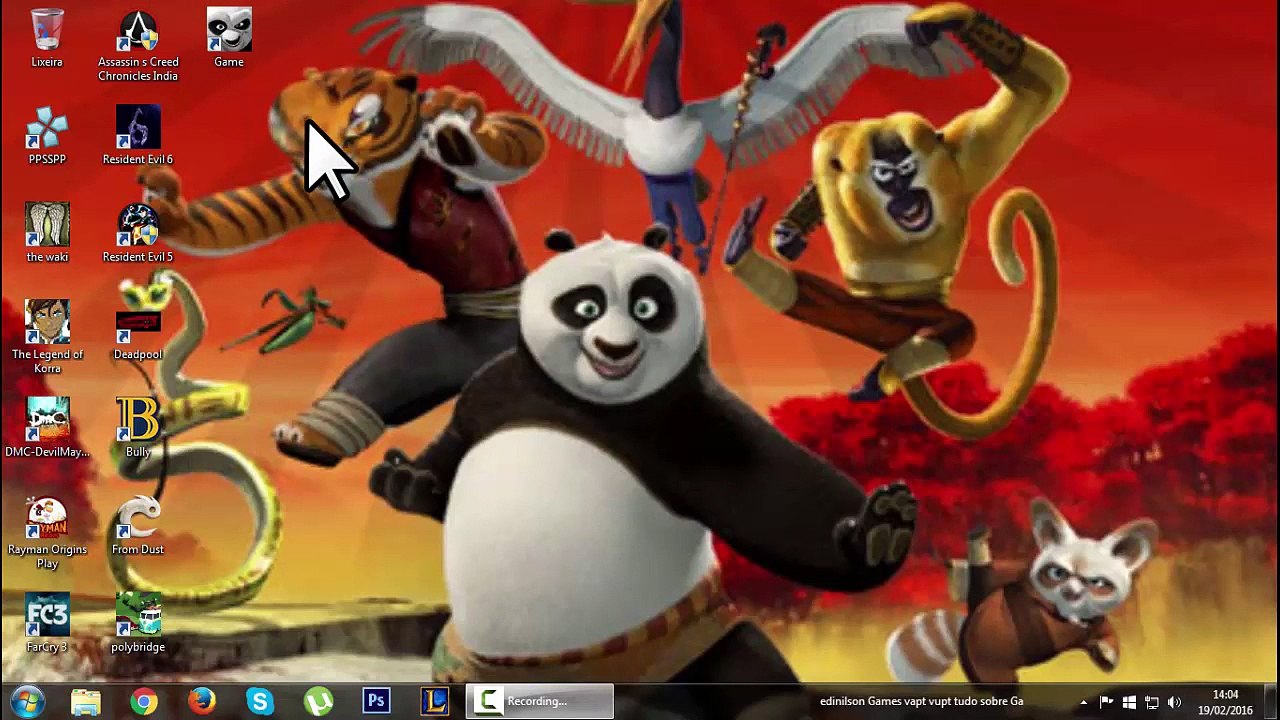Click the Show desktop button
Screen dimensions: 1280x720
1272,702
